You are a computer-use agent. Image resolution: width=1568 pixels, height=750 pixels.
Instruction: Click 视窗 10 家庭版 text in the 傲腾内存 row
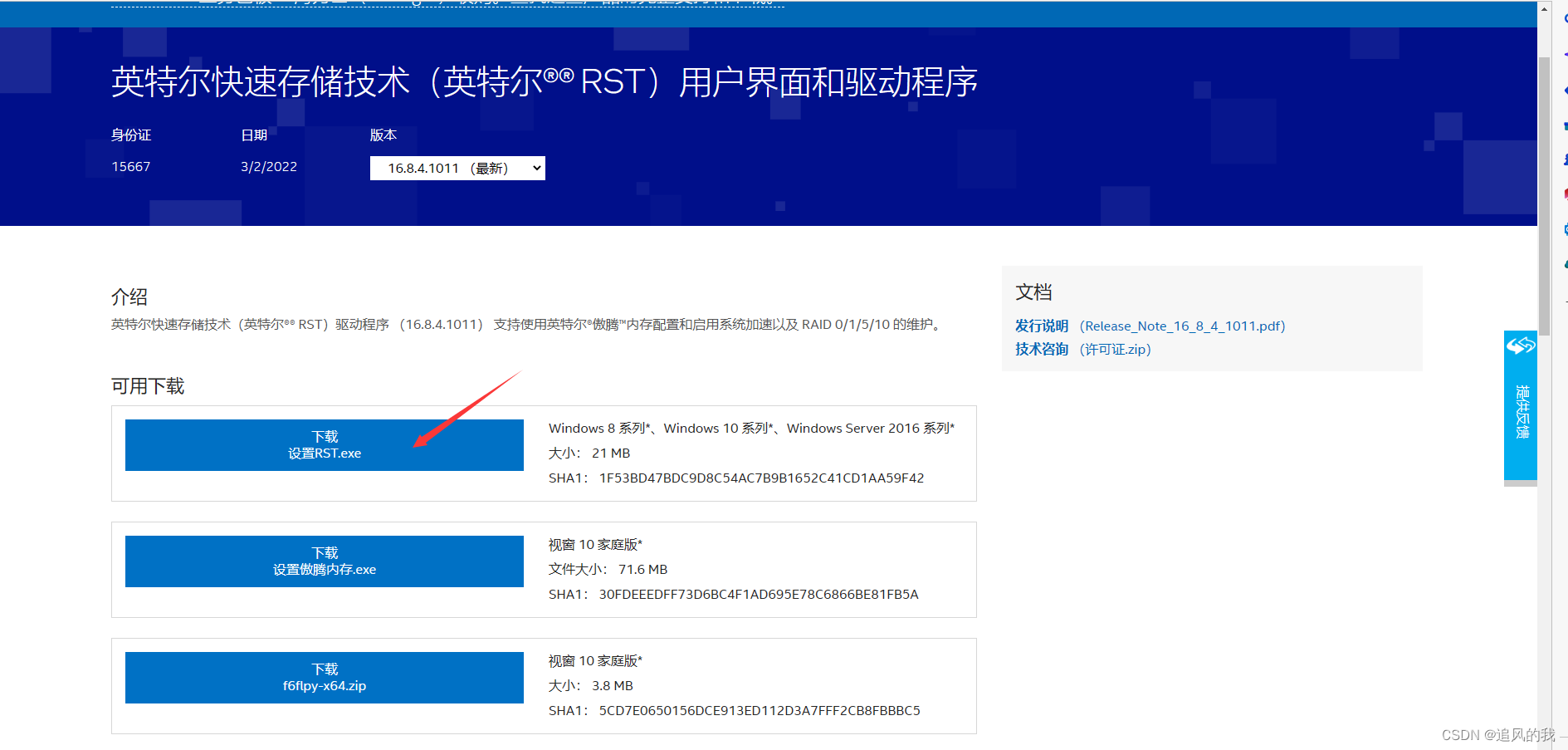click(x=595, y=545)
